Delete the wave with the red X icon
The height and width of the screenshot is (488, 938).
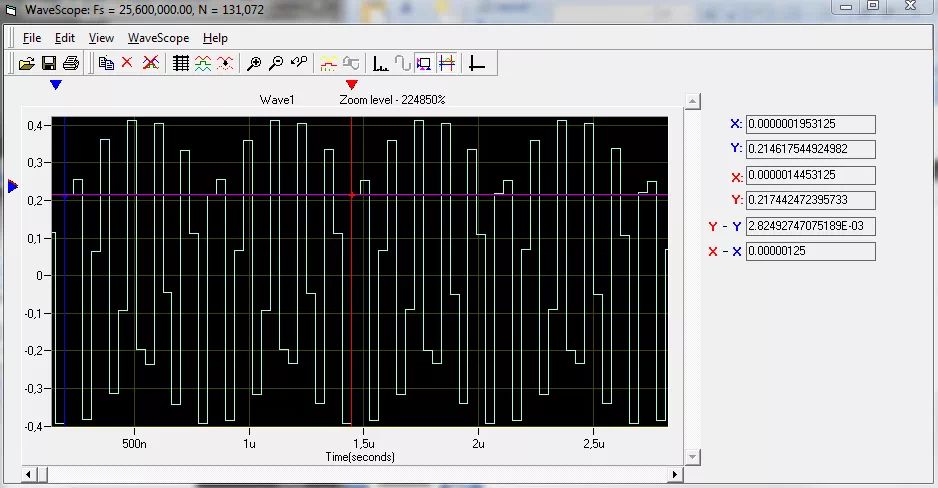127,63
